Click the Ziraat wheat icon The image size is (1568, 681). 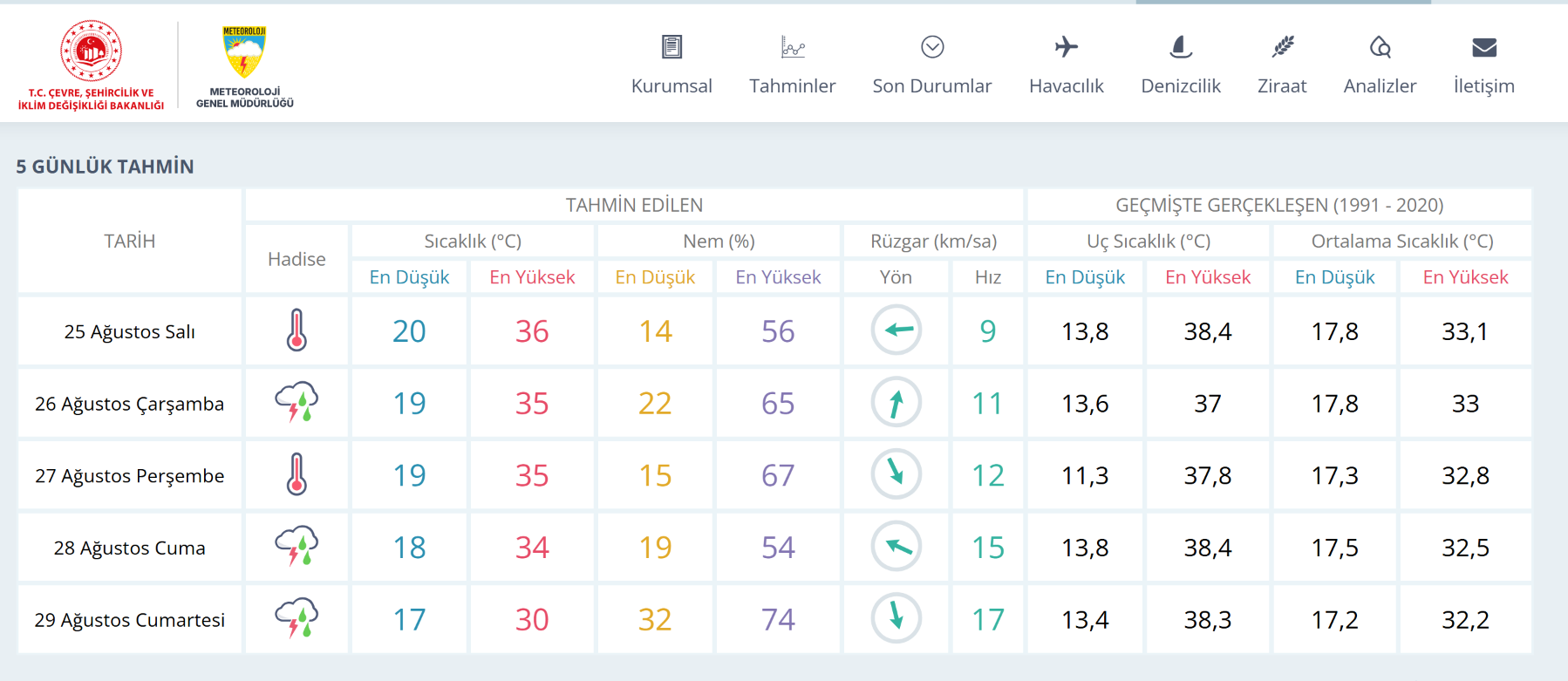(1282, 46)
